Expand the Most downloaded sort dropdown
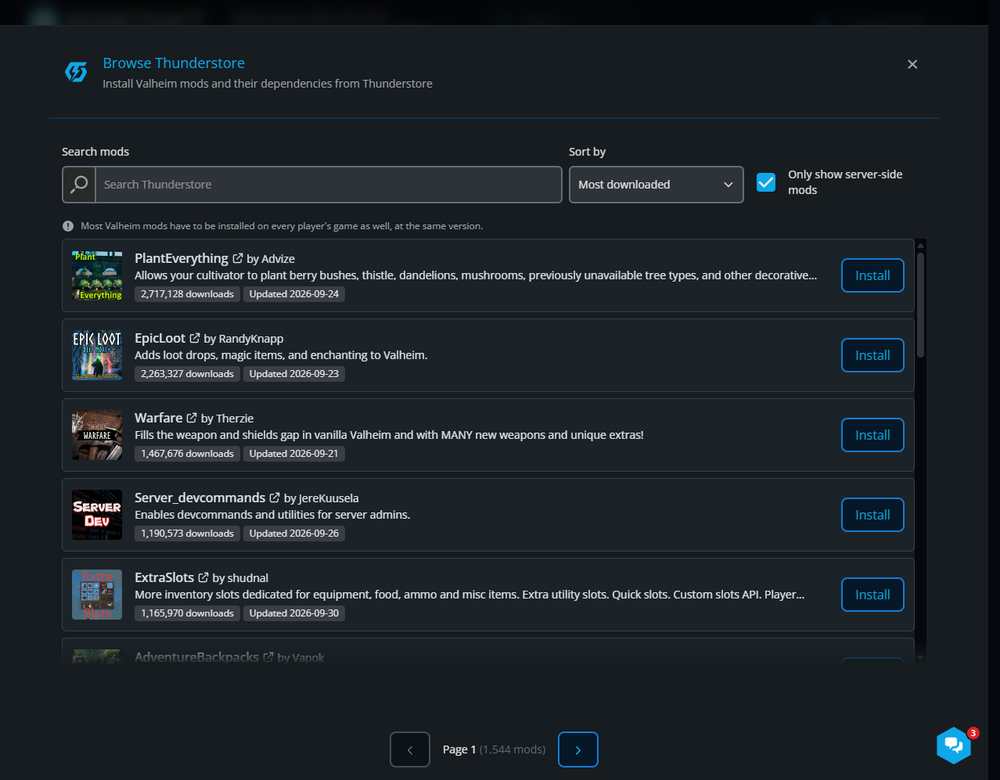This screenshot has width=1000, height=780. coord(656,184)
